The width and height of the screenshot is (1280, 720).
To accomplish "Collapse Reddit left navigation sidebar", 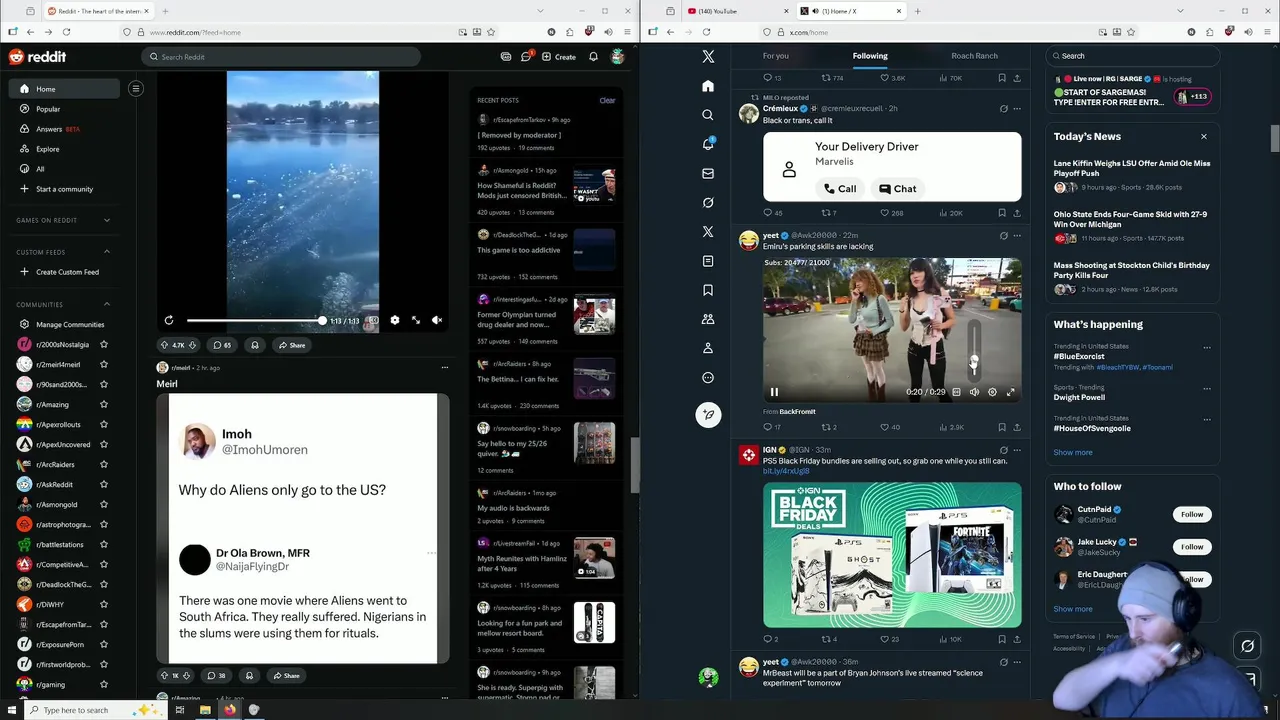I will [x=136, y=88].
